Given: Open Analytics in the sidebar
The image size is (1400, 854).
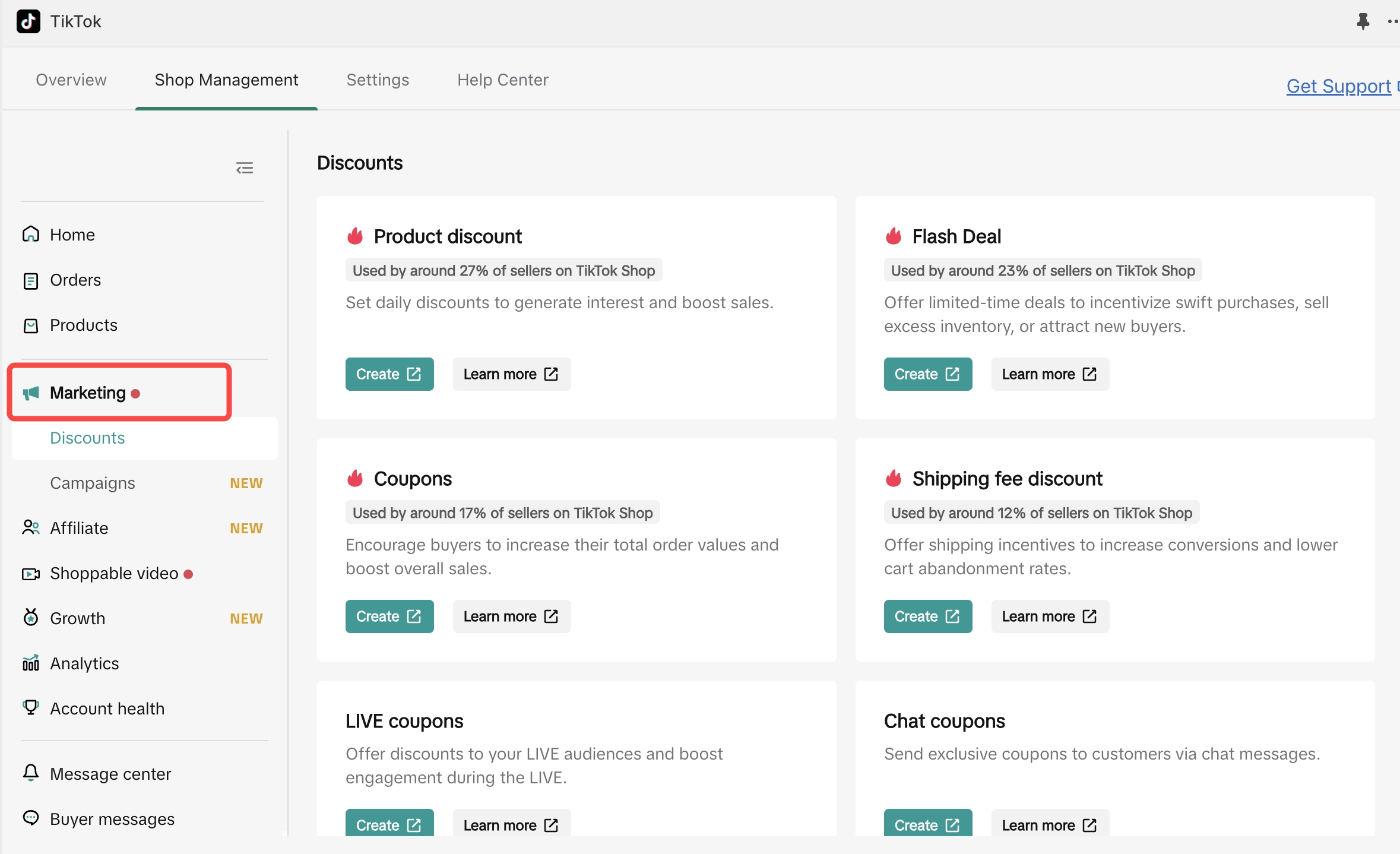Looking at the screenshot, I should tap(145, 664).
